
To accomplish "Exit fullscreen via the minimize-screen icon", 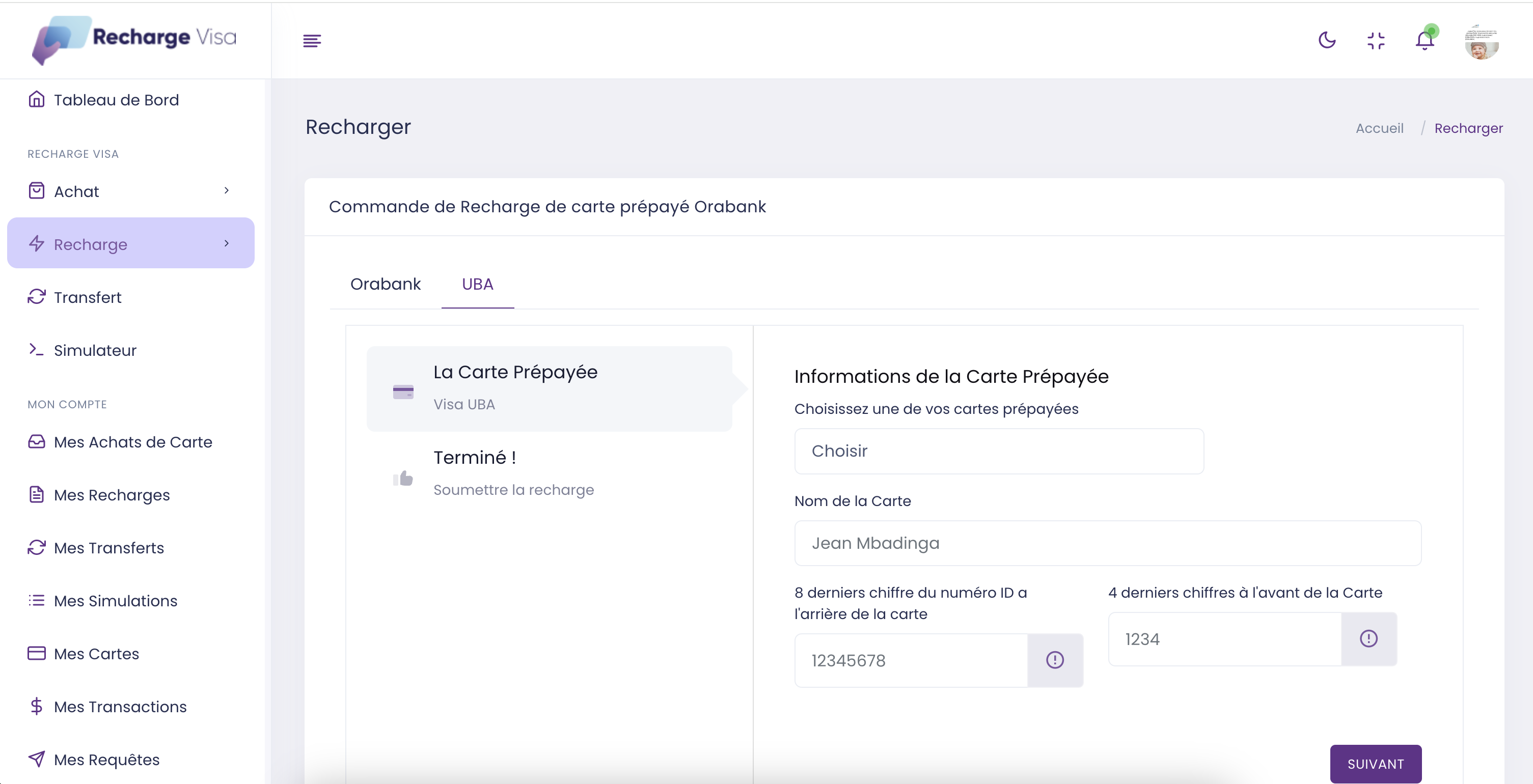I will (x=1376, y=40).
